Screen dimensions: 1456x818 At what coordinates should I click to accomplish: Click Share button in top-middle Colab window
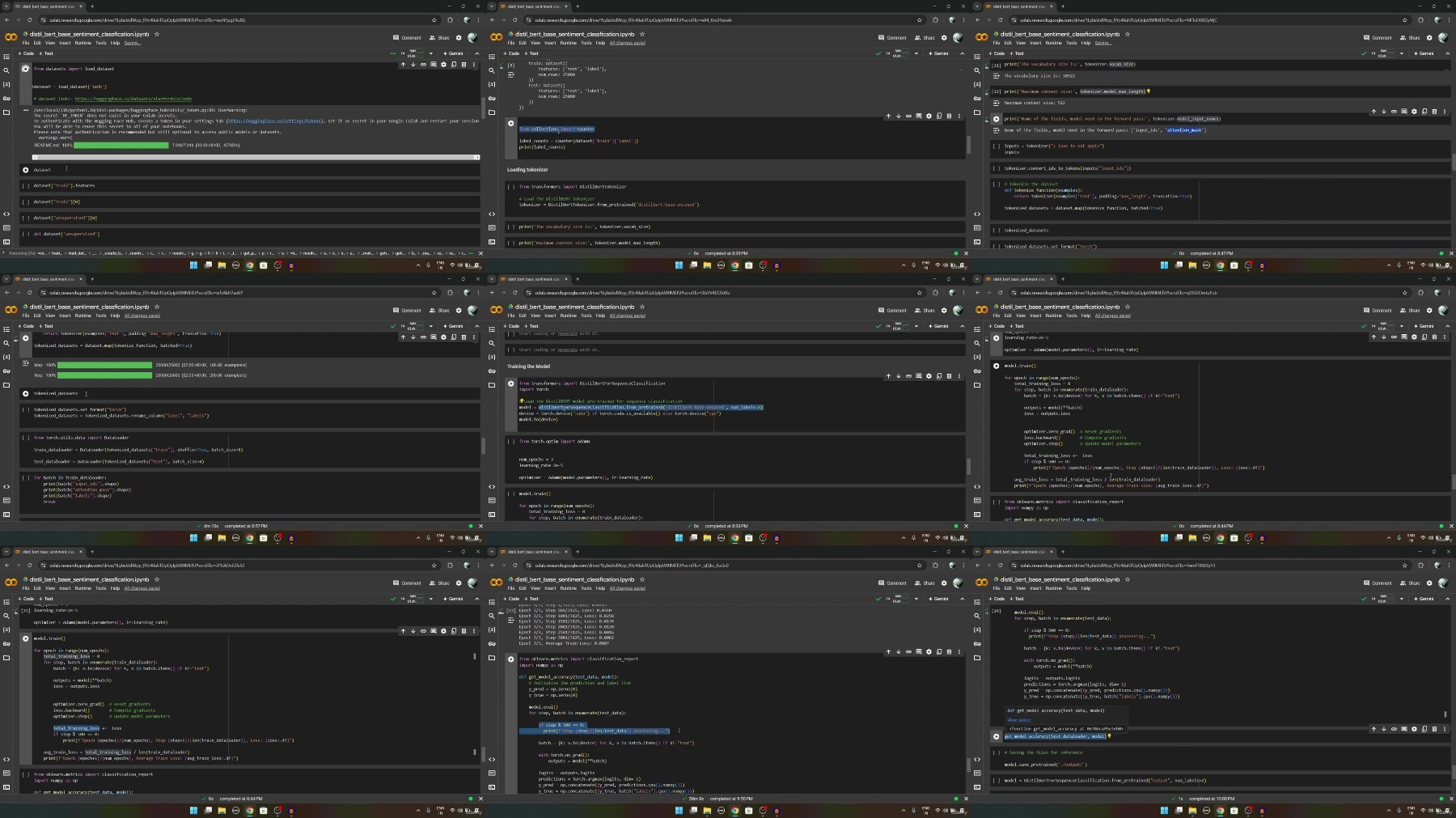click(x=925, y=37)
